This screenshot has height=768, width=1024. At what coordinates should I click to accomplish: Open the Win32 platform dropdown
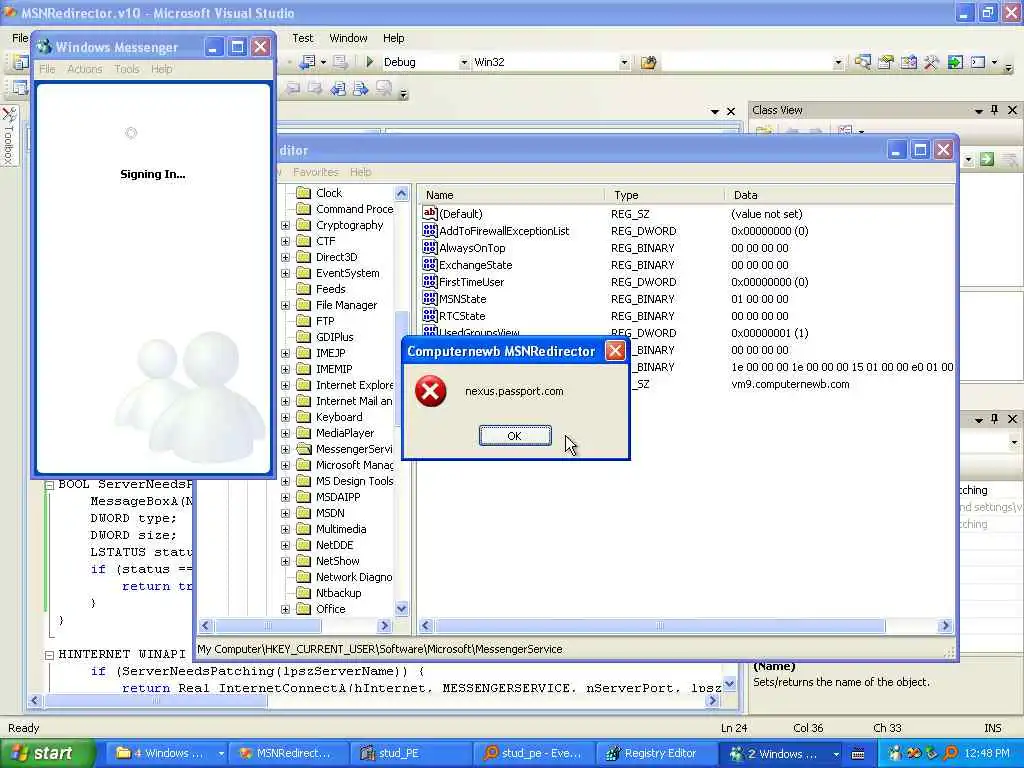624,63
